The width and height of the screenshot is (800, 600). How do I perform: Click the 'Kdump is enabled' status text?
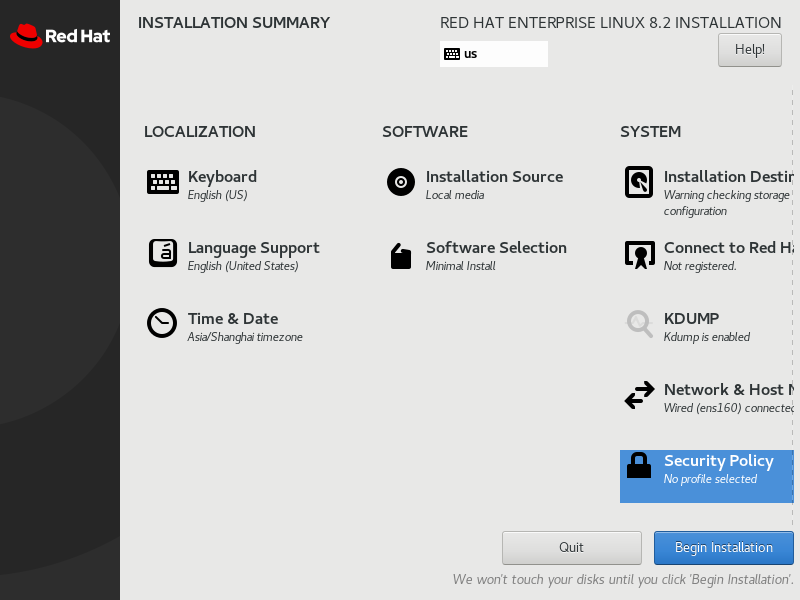pyautogui.click(x=707, y=337)
